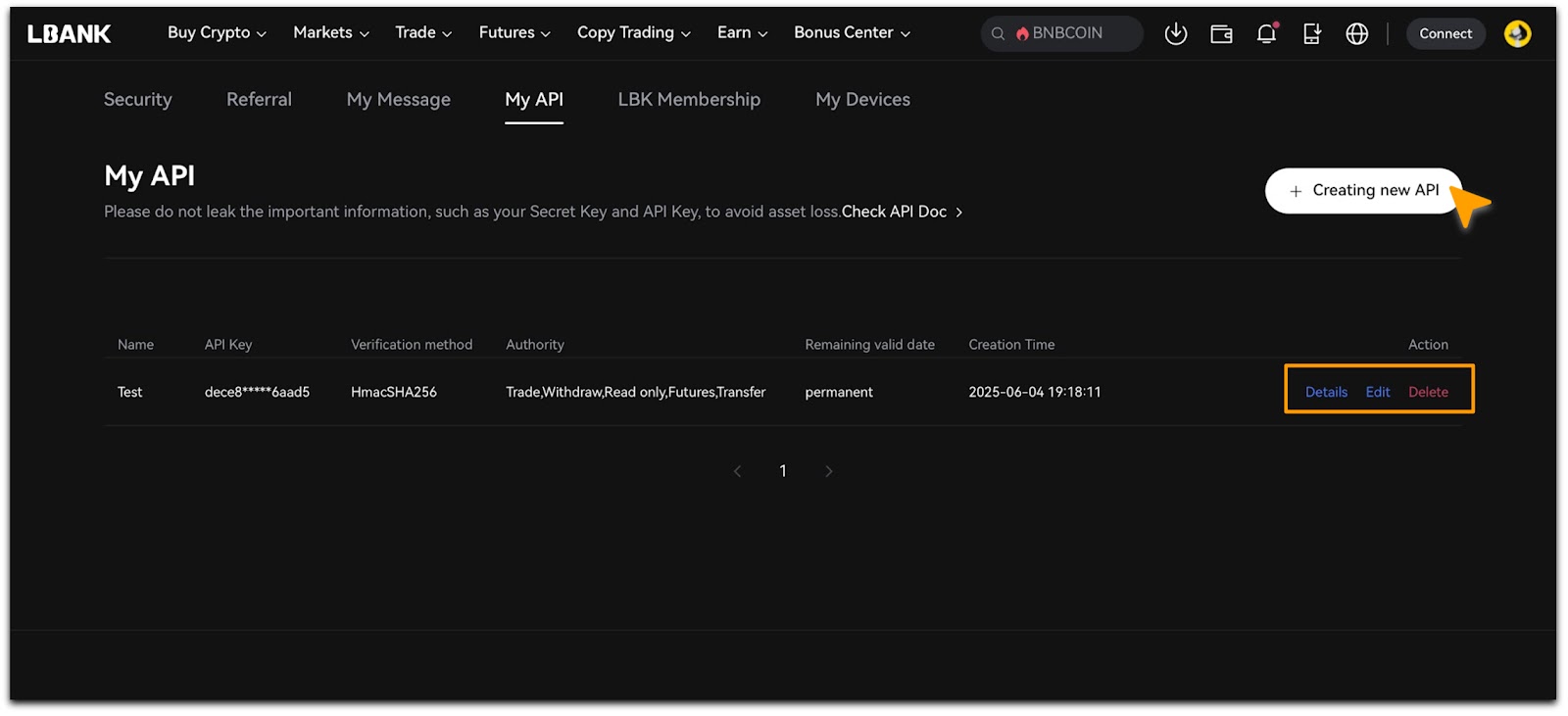Open the LBK Membership tab
Screen dimensions: 1568x716
tap(689, 100)
